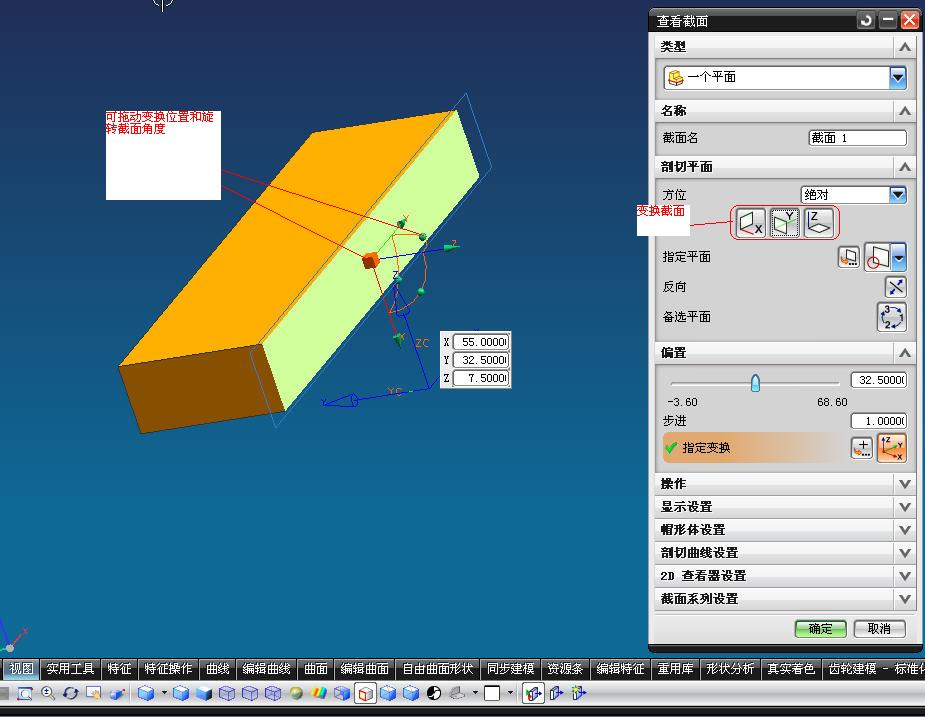925x717 pixels.
Task: Expand the 操作 section
Action: 904,484
